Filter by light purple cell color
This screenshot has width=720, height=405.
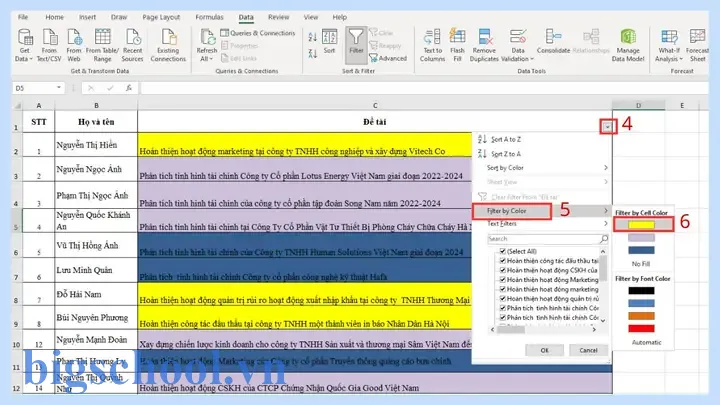[641, 238]
